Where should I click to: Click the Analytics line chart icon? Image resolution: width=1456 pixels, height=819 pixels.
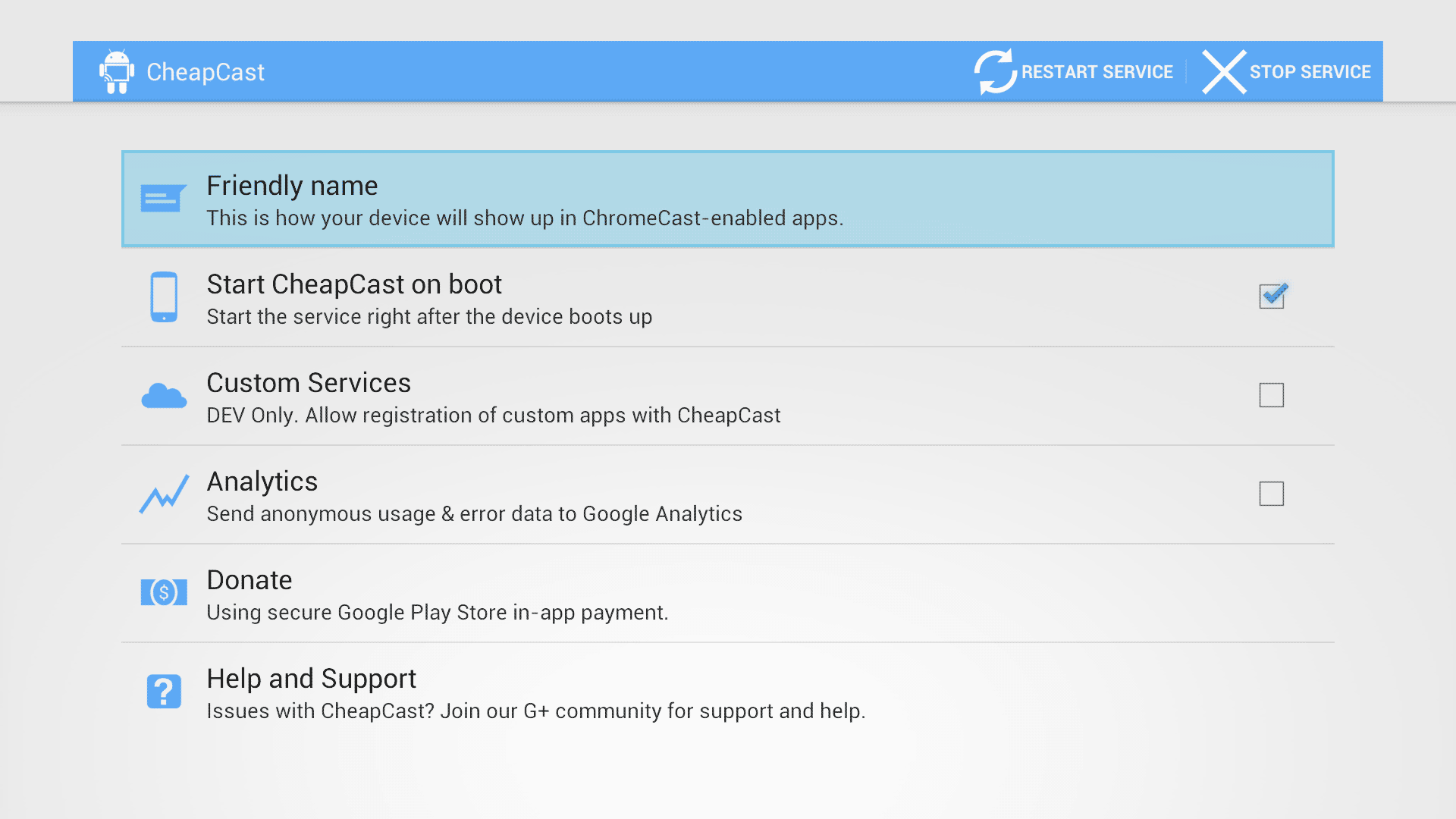(164, 494)
